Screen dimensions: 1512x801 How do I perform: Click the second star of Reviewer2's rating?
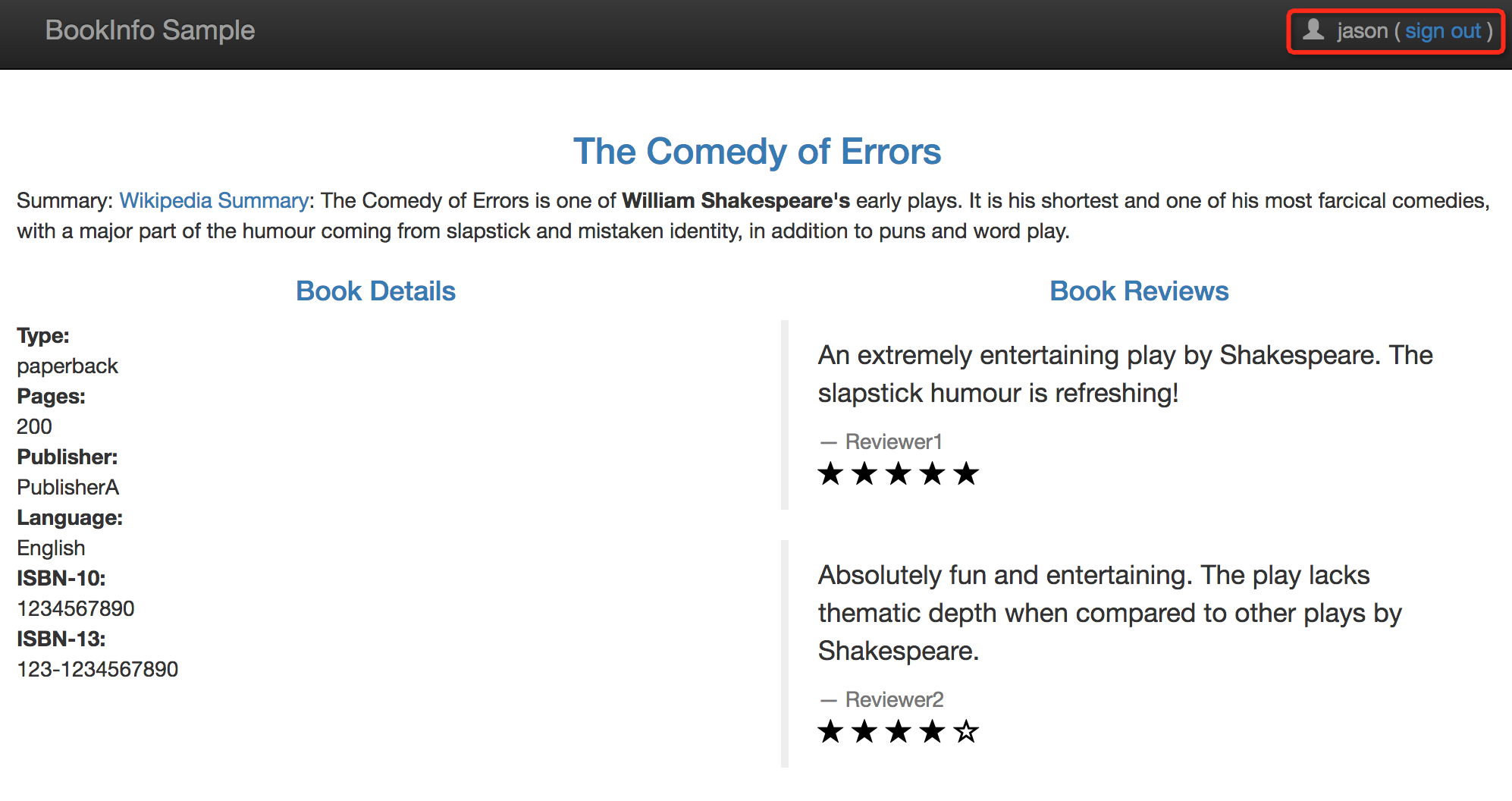click(864, 732)
